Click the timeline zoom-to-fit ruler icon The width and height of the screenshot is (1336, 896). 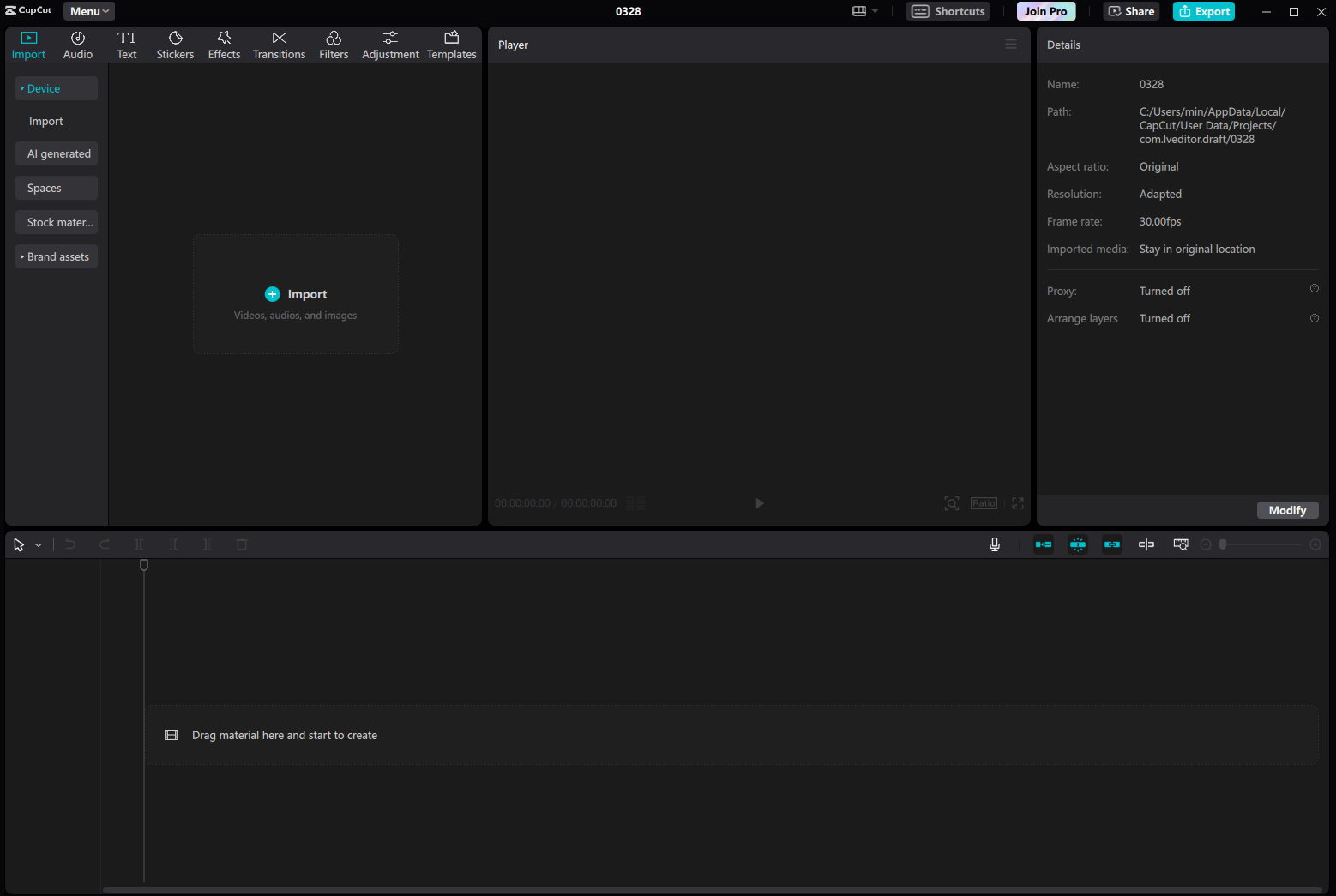coord(1181,544)
